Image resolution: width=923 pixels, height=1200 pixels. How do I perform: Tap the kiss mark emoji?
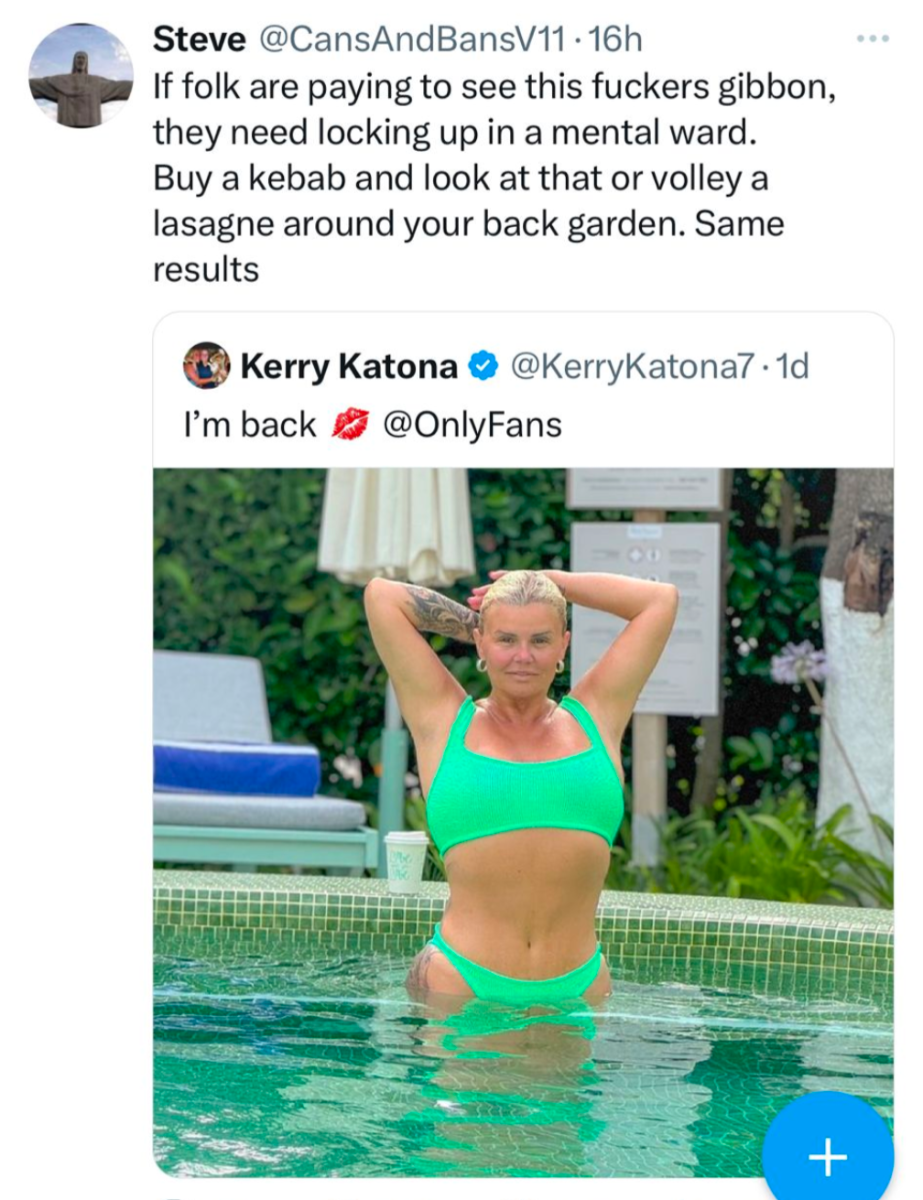(x=349, y=425)
